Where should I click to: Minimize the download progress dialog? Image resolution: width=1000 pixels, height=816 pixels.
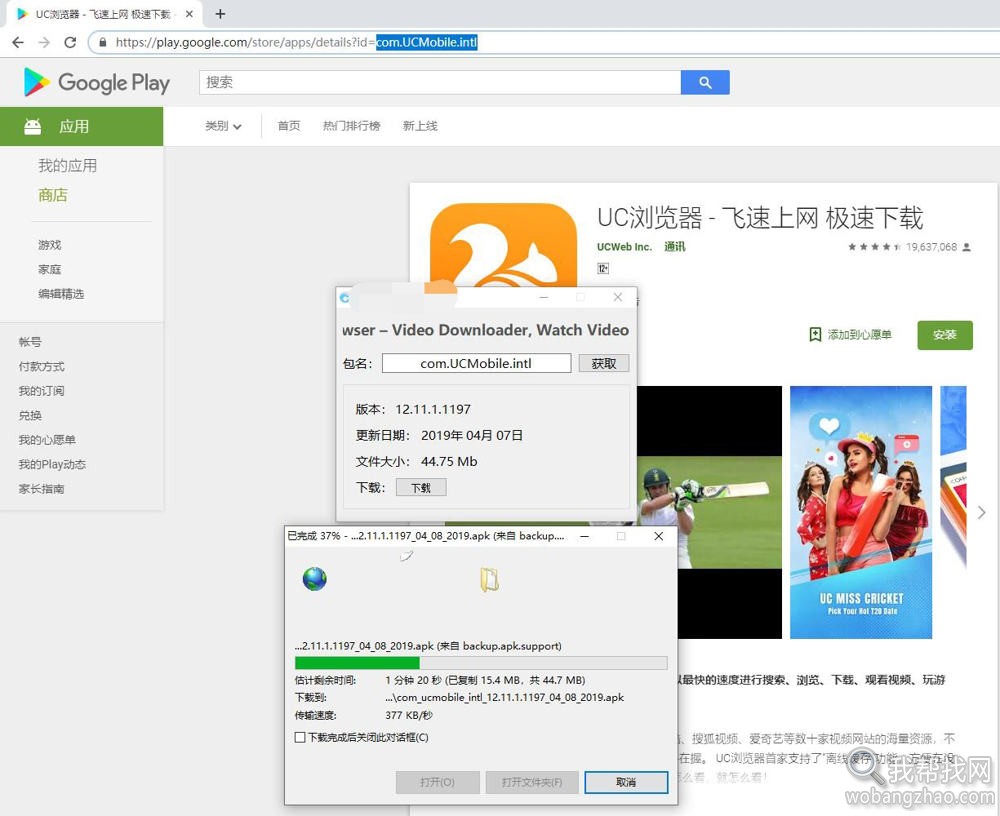(x=584, y=537)
